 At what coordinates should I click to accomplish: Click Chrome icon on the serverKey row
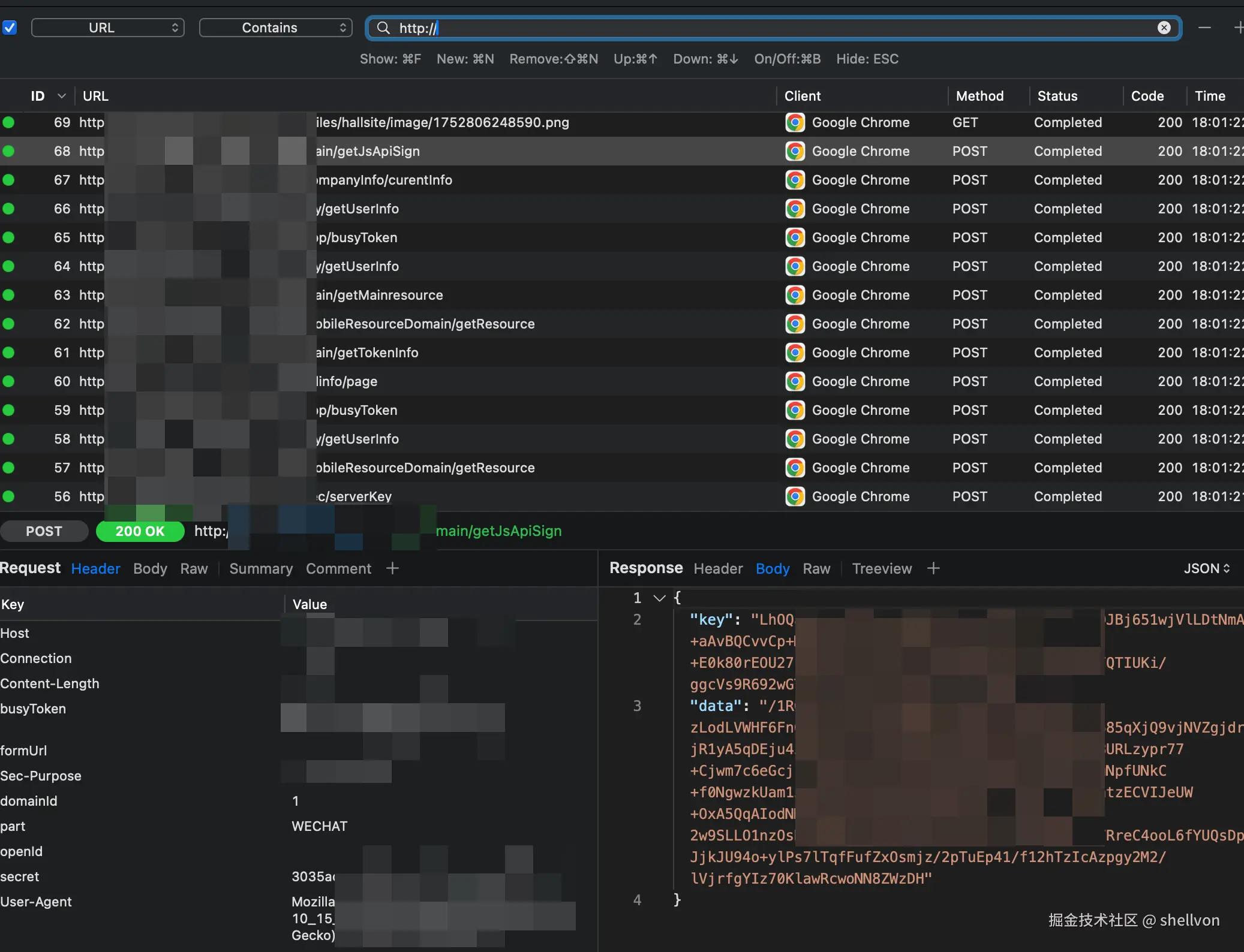(x=795, y=497)
